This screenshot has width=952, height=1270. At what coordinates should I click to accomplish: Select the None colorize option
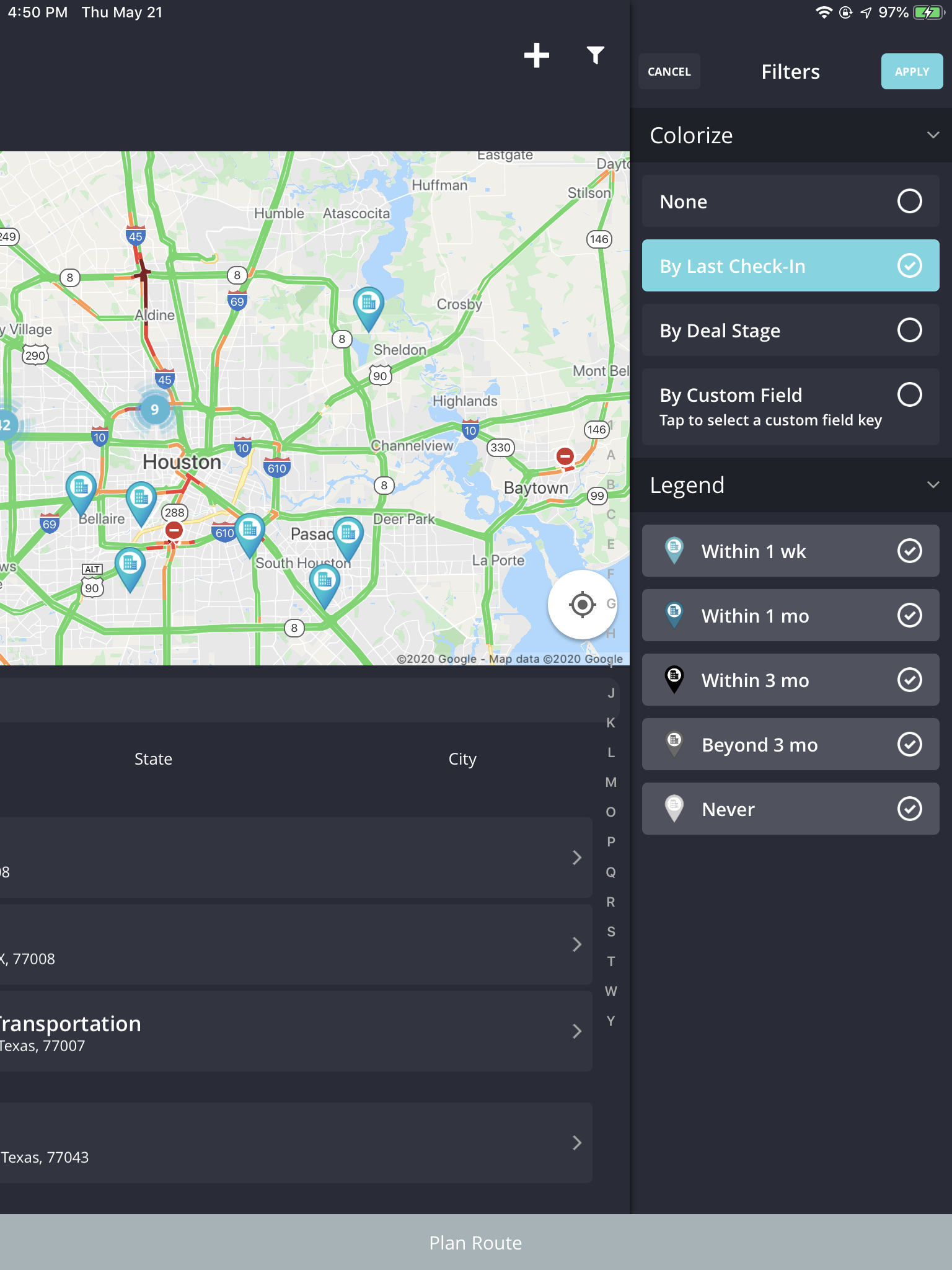(791, 201)
